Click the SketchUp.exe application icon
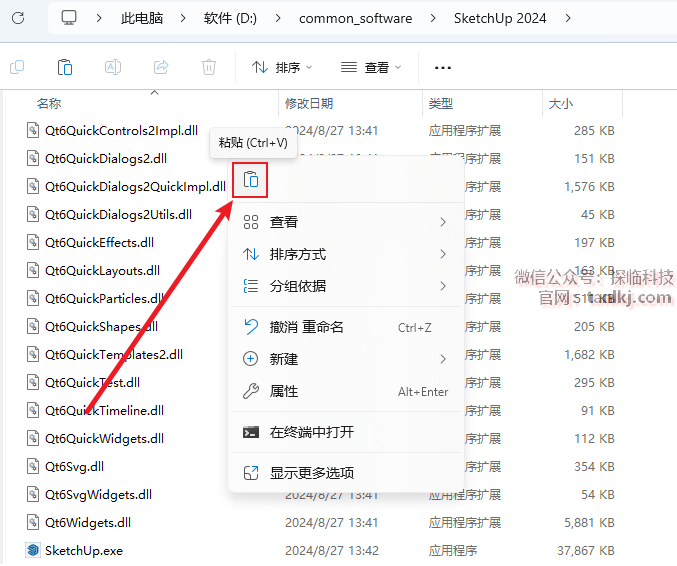 coord(33,550)
